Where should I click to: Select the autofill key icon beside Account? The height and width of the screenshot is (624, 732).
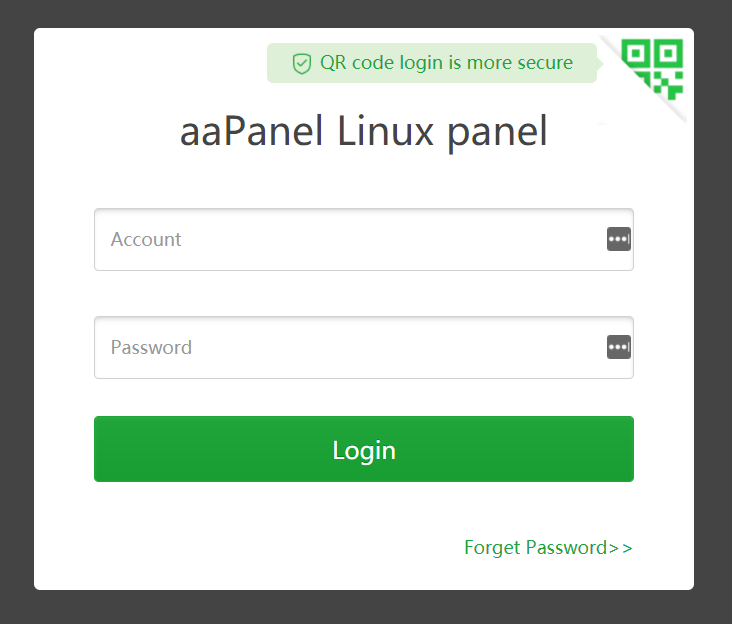pos(619,239)
